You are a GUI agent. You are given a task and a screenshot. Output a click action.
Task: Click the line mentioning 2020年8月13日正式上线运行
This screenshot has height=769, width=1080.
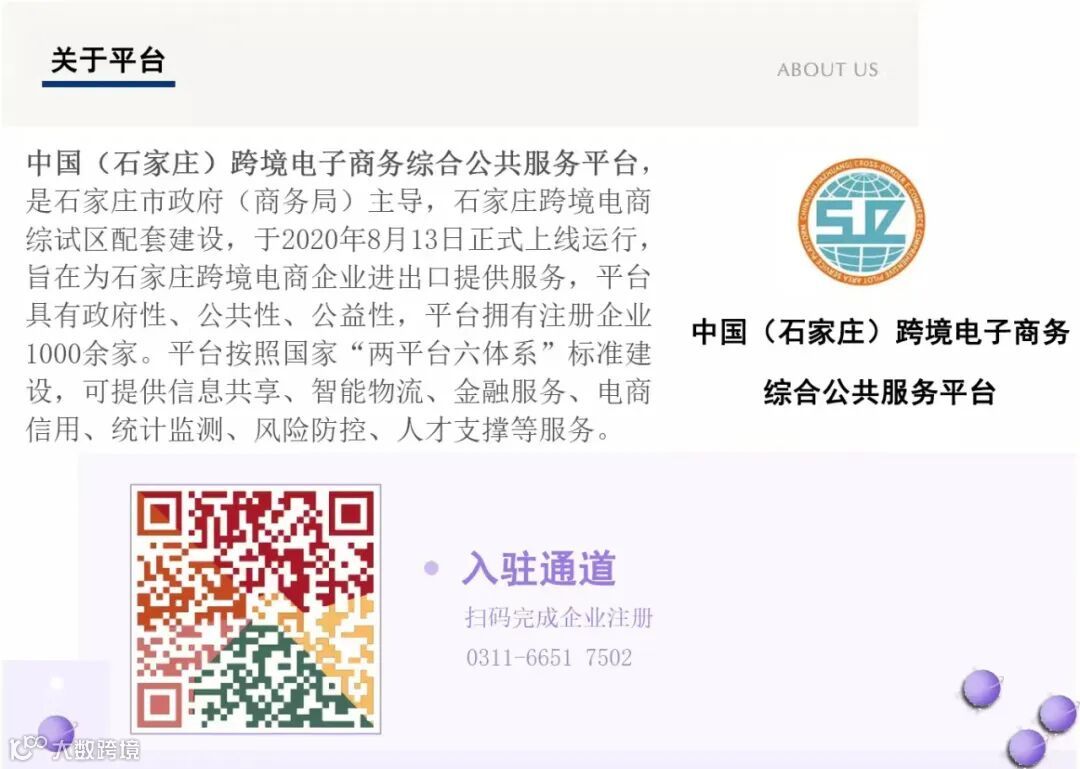[x=338, y=239]
